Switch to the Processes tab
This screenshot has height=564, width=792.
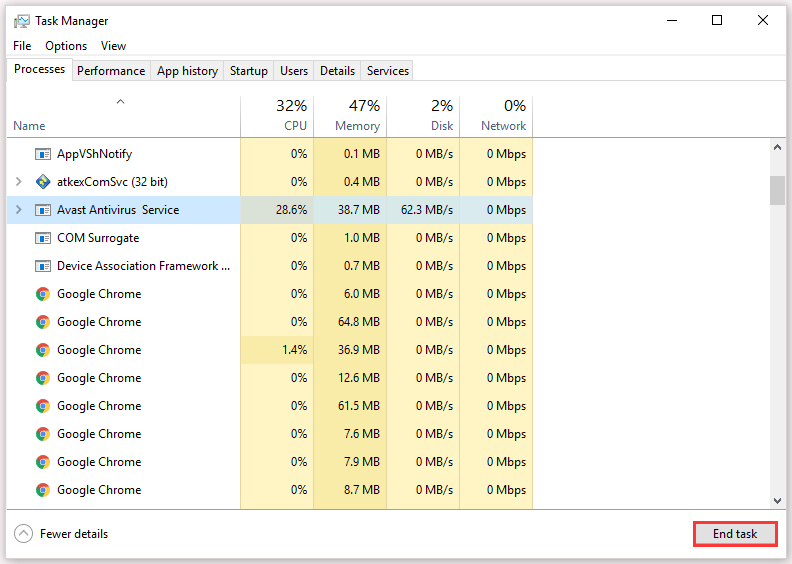coord(39,69)
